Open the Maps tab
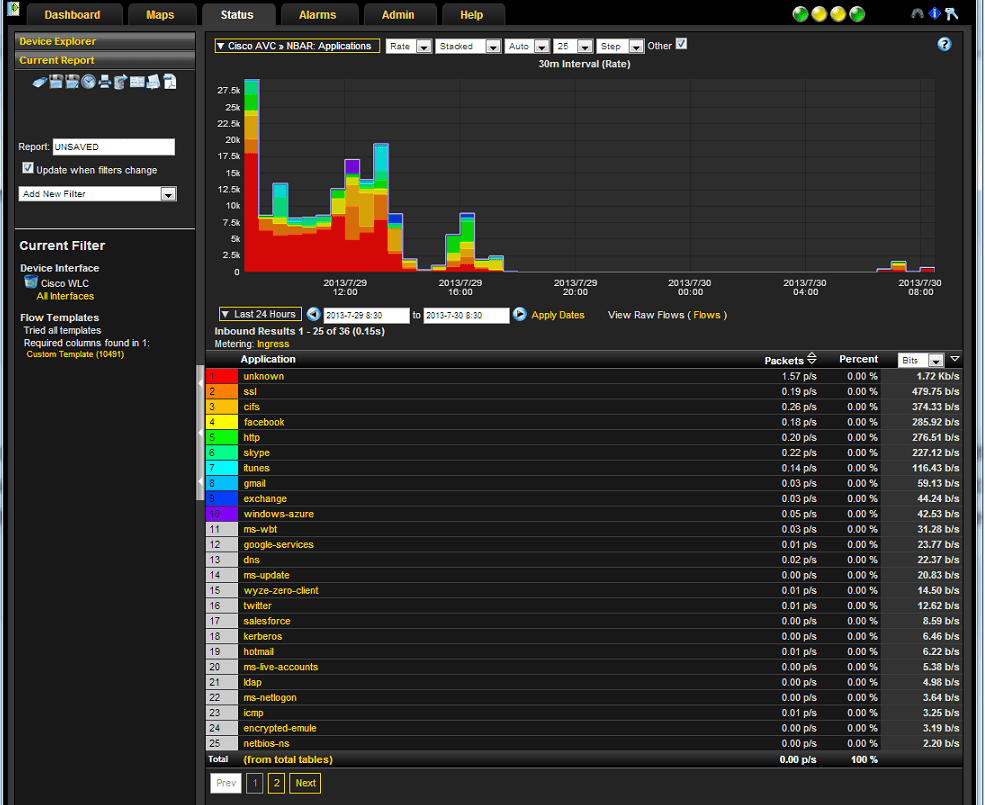This screenshot has width=985, height=805. click(x=160, y=14)
